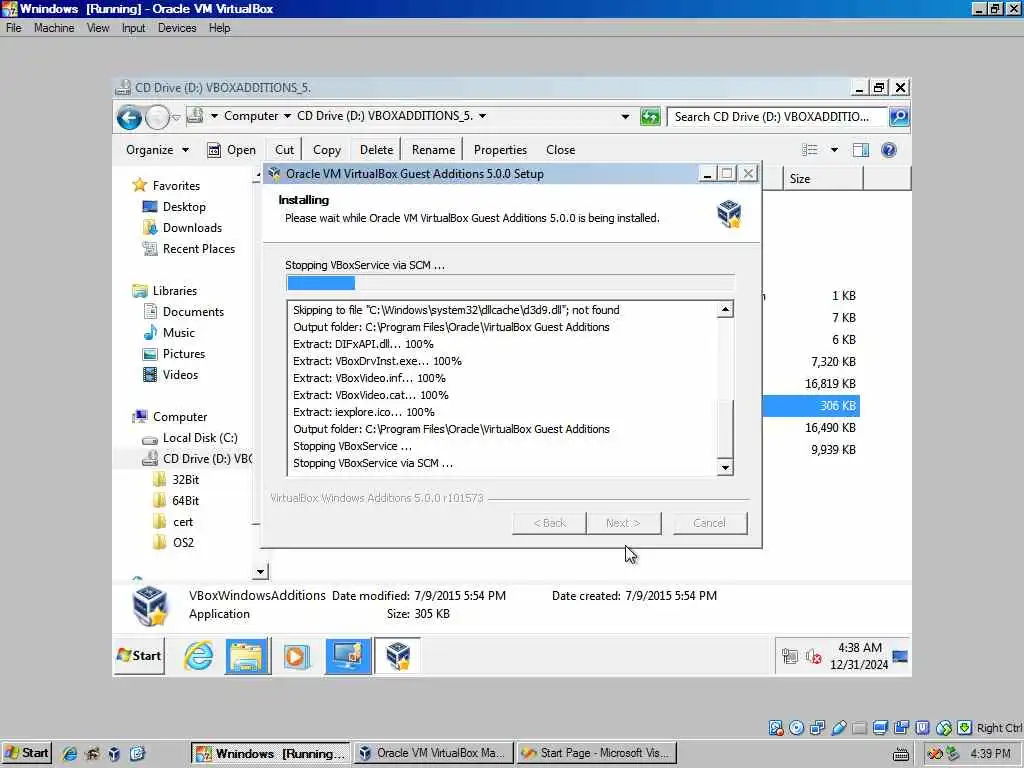Click the VirtualBox optical disk indicator

coord(797,728)
